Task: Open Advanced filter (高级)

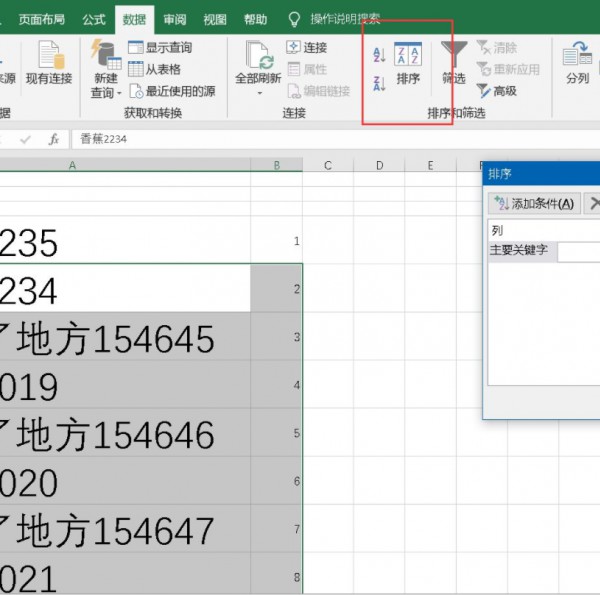Action: (x=497, y=91)
